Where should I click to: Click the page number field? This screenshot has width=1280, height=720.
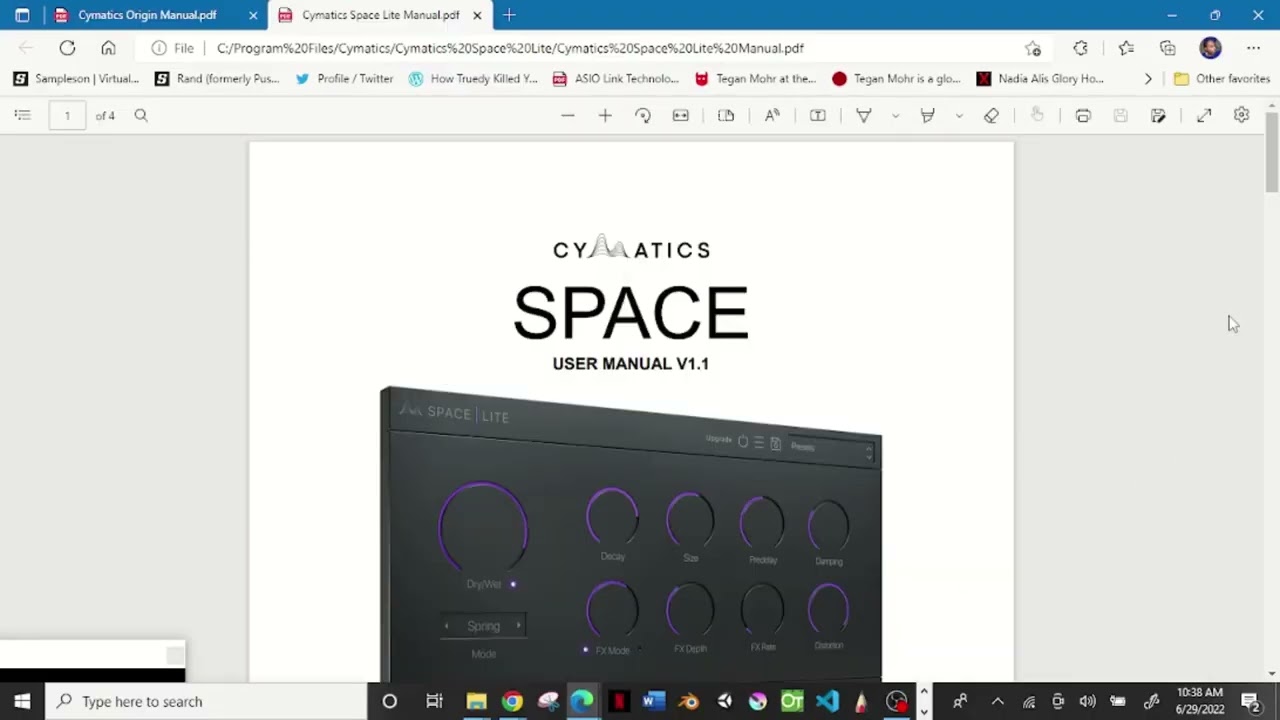click(67, 116)
